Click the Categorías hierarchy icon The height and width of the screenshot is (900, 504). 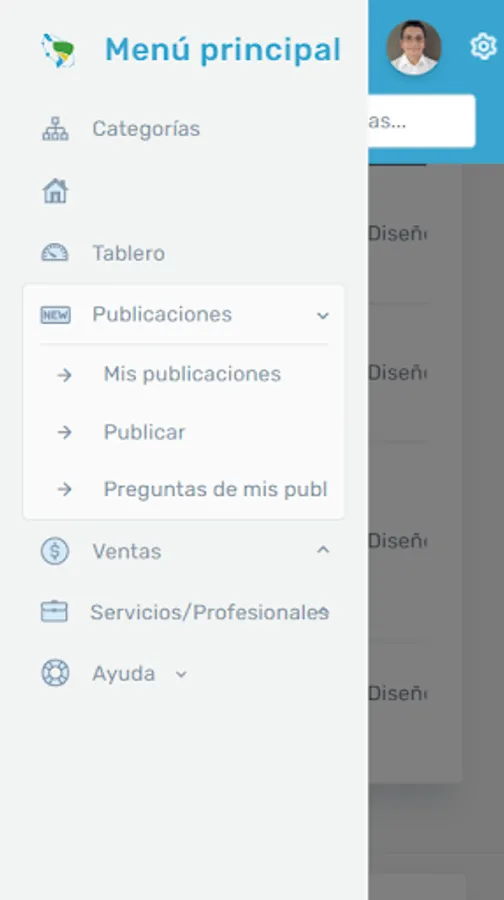[55, 129]
